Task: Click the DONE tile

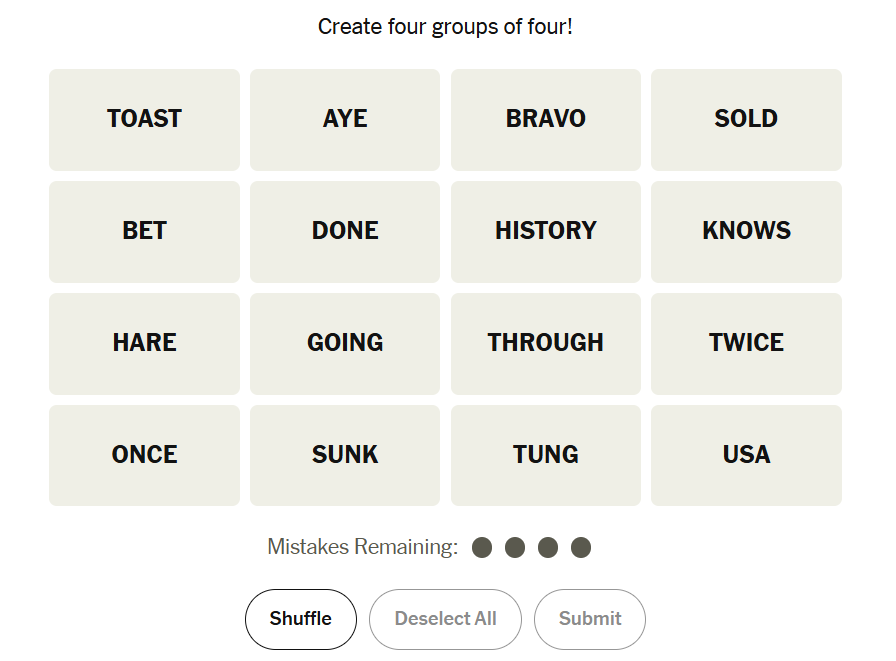Action: coord(345,232)
